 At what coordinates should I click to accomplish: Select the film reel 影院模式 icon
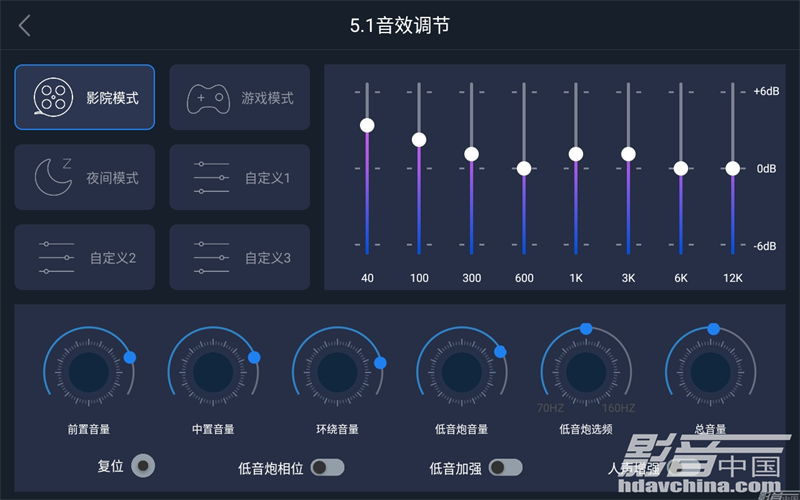(x=53, y=97)
